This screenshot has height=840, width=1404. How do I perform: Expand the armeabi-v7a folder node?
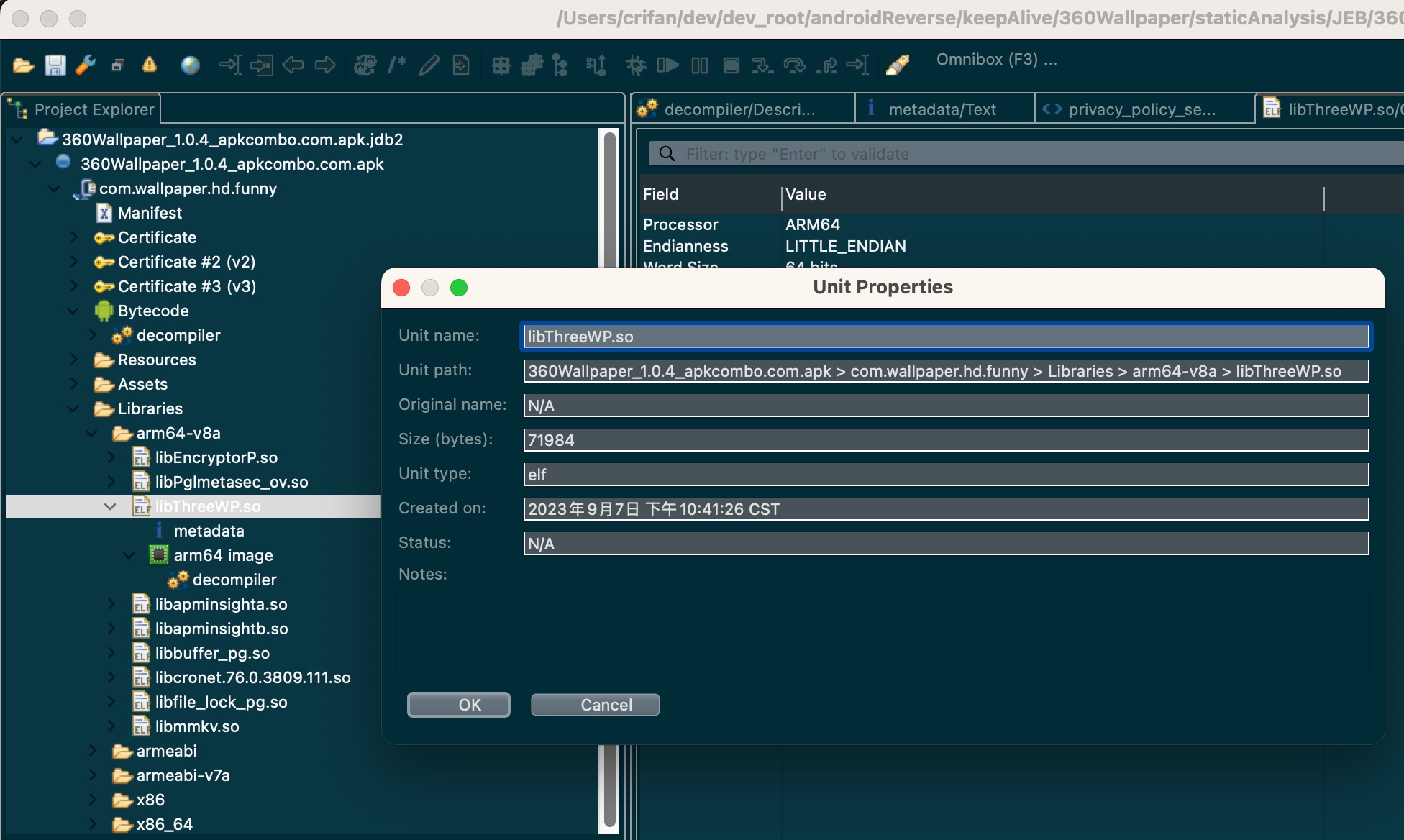coord(92,775)
